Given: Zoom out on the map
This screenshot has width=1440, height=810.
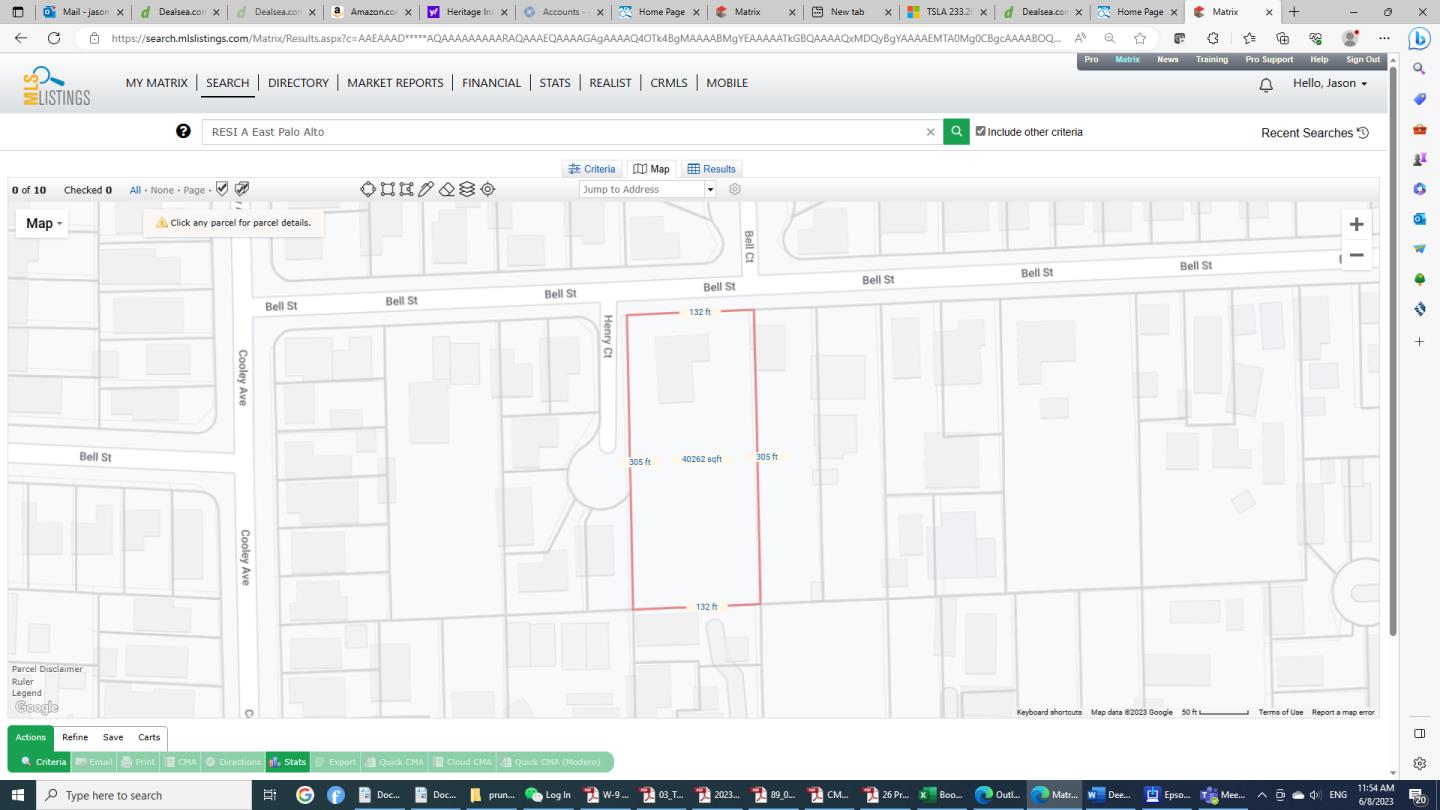Looking at the screenshot, I should pyautogui.click(x=1356, y=255).
